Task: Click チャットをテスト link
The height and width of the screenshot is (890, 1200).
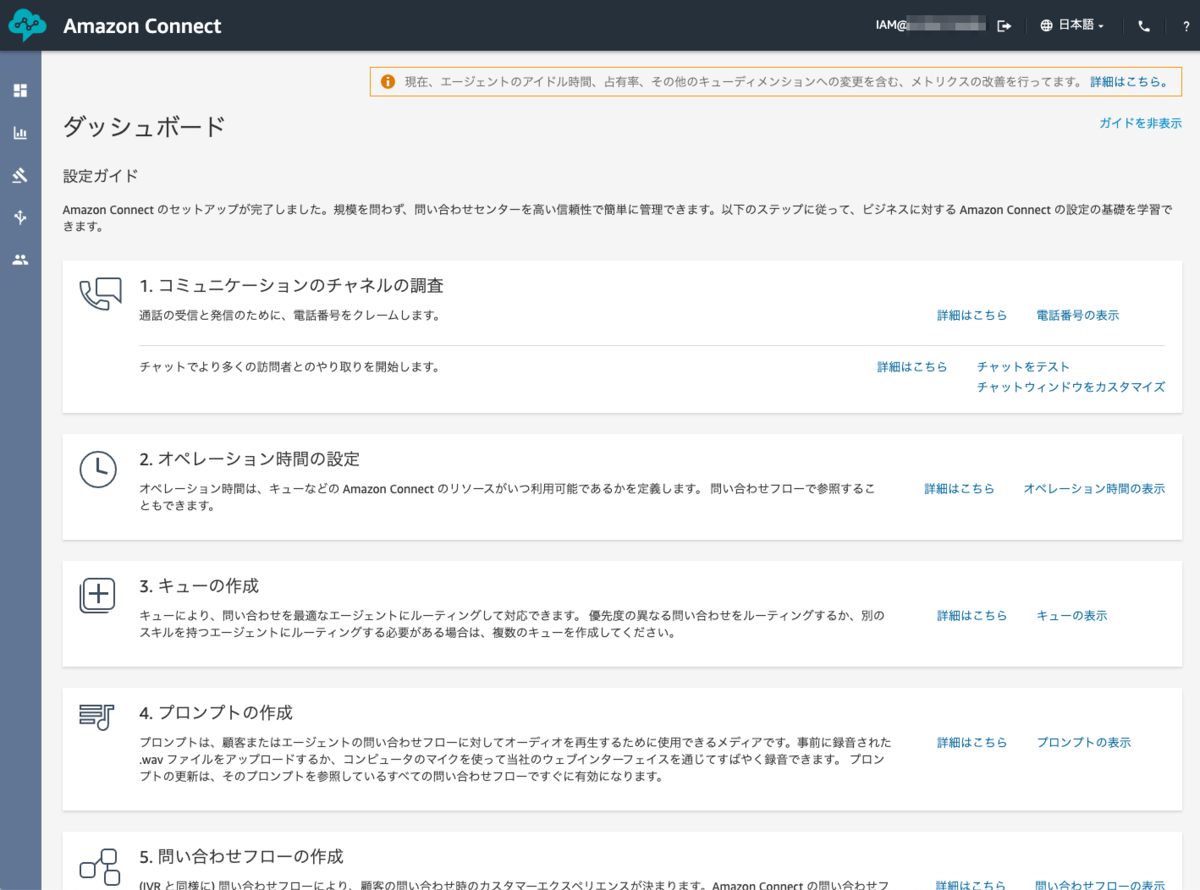Action: (x=1023, y=367)
